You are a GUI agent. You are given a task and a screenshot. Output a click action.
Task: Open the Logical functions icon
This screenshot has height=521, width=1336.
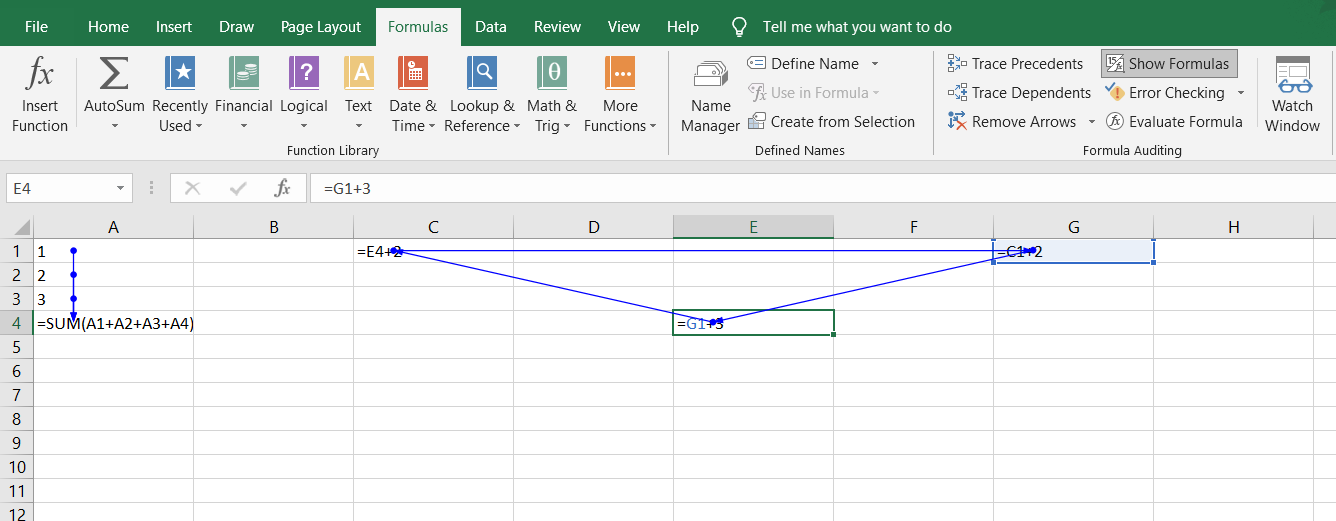[x=303, y=74]
